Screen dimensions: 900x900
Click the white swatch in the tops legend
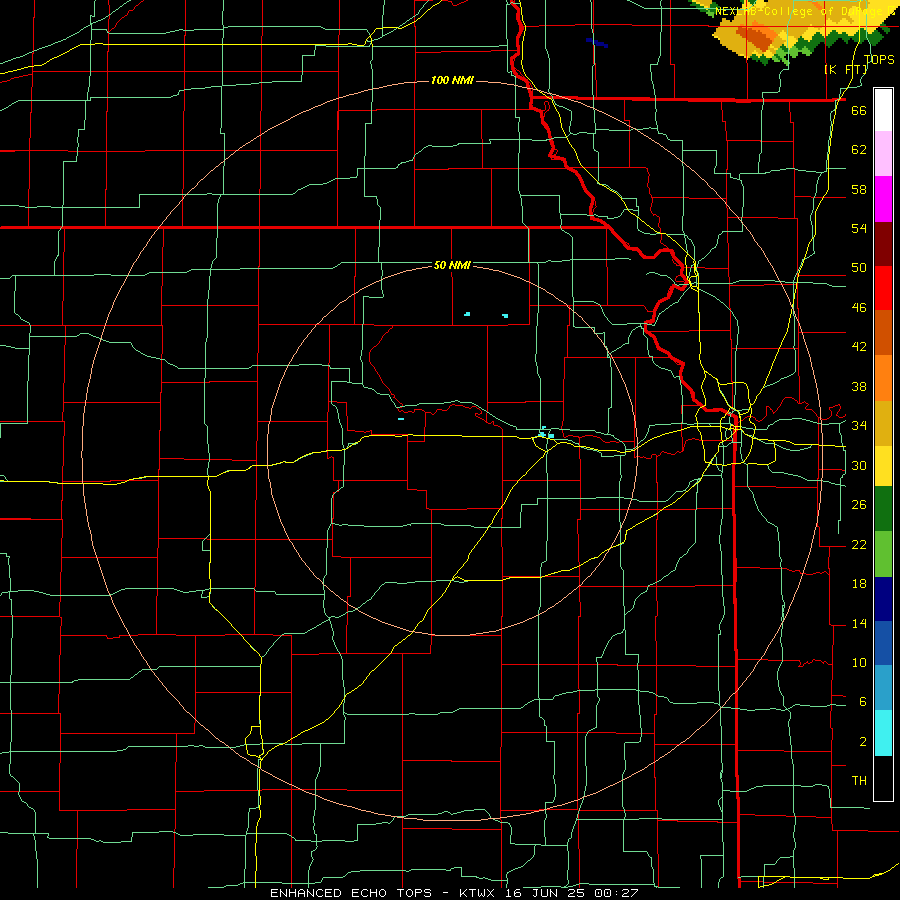(x=883, y=110)
